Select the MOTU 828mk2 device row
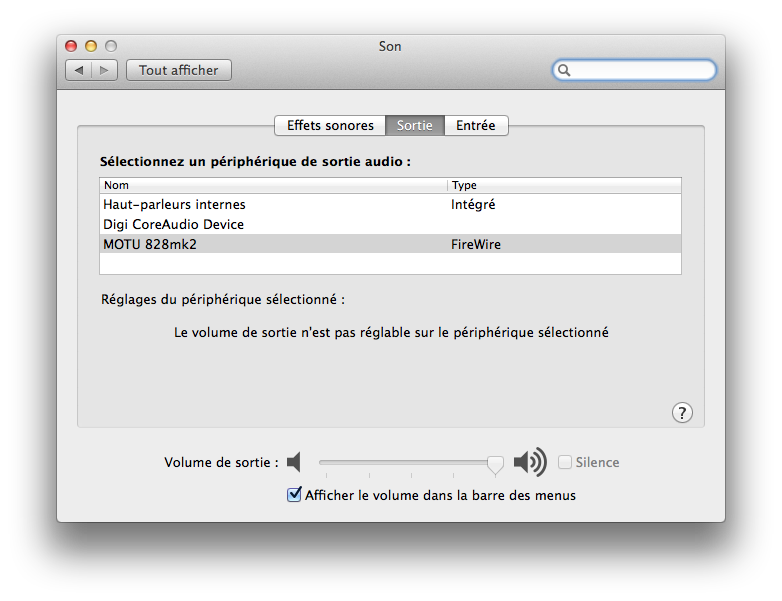The image size is (782, 601). (x=390, y=244)
